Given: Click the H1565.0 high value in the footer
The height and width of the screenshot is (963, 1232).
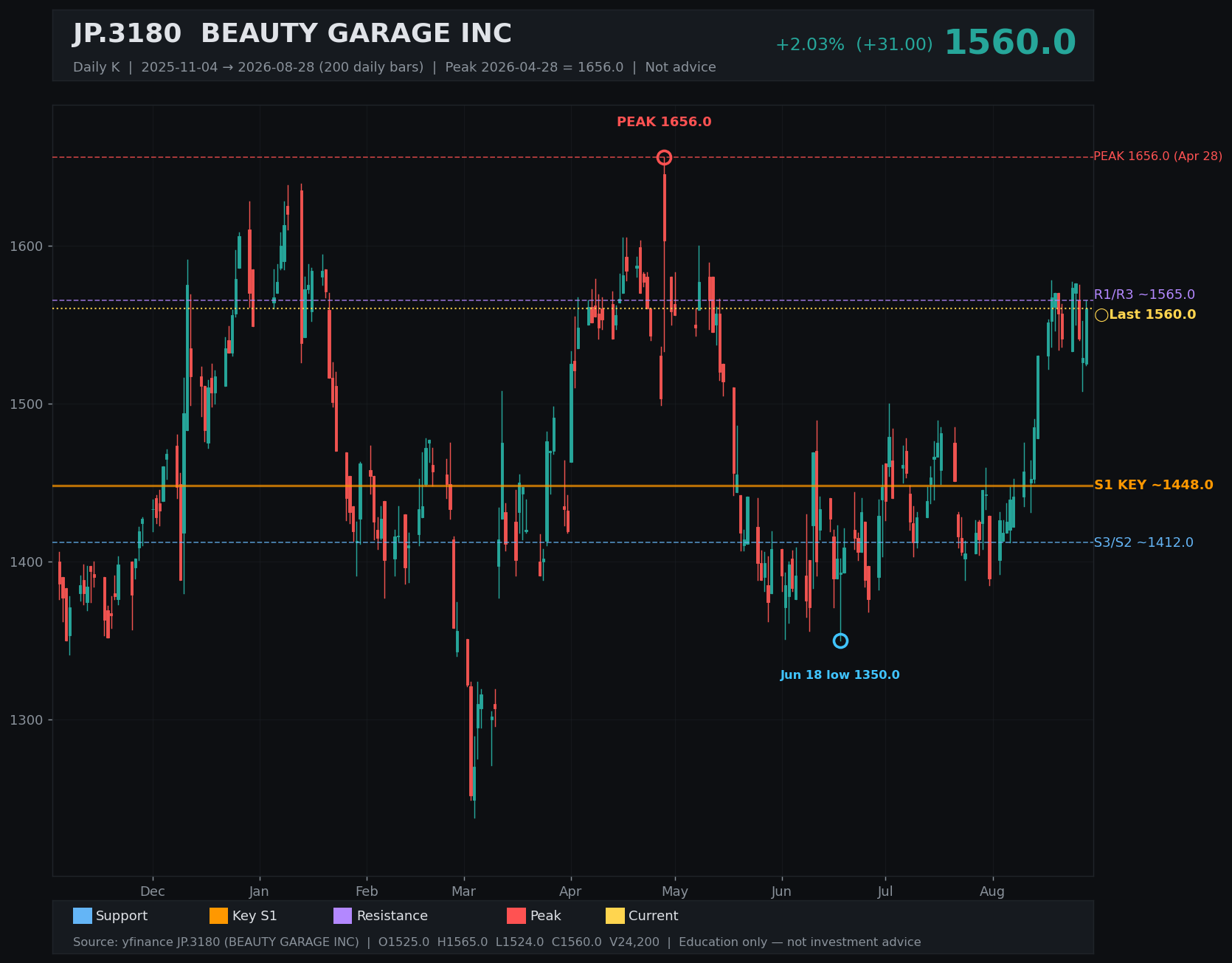Looking at the screenshot, I should tap(463, 942).
